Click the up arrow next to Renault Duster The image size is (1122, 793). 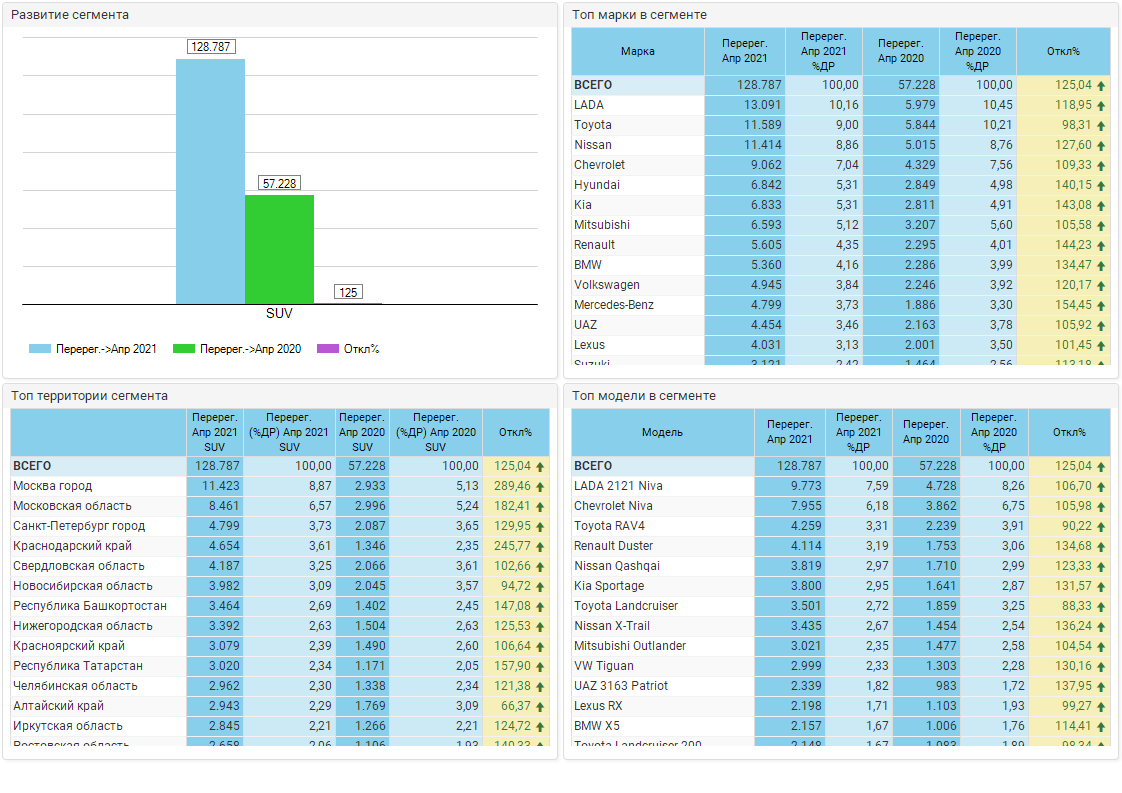1101,546
